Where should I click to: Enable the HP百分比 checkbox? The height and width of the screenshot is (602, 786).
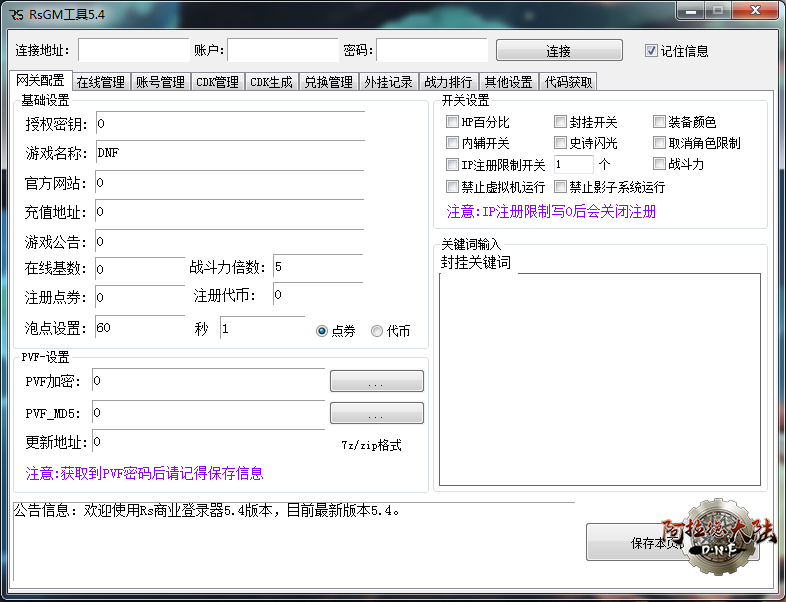click(453, 122)
